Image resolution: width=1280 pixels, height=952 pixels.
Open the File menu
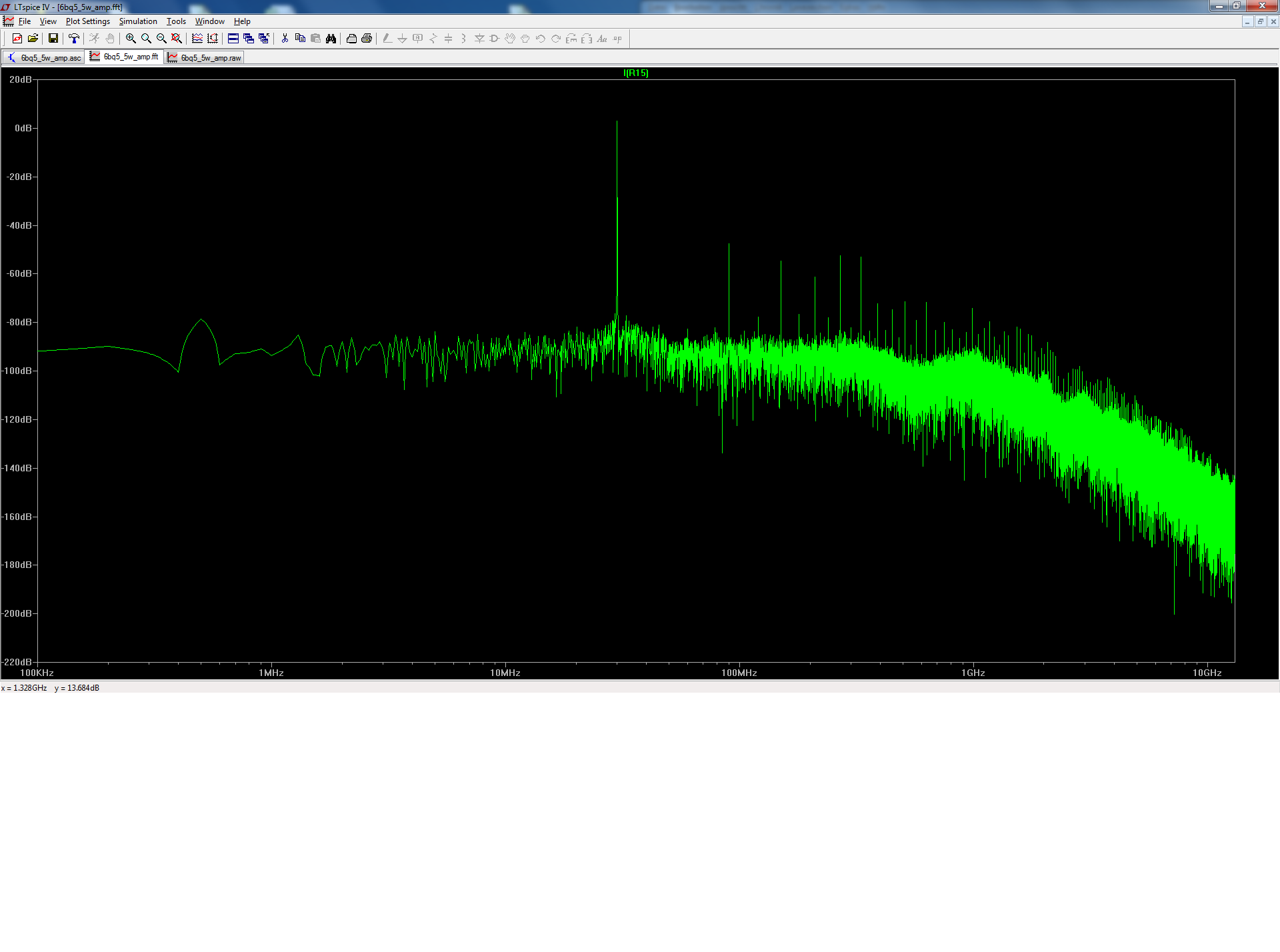pyautogui.click(x=25, y=21)
